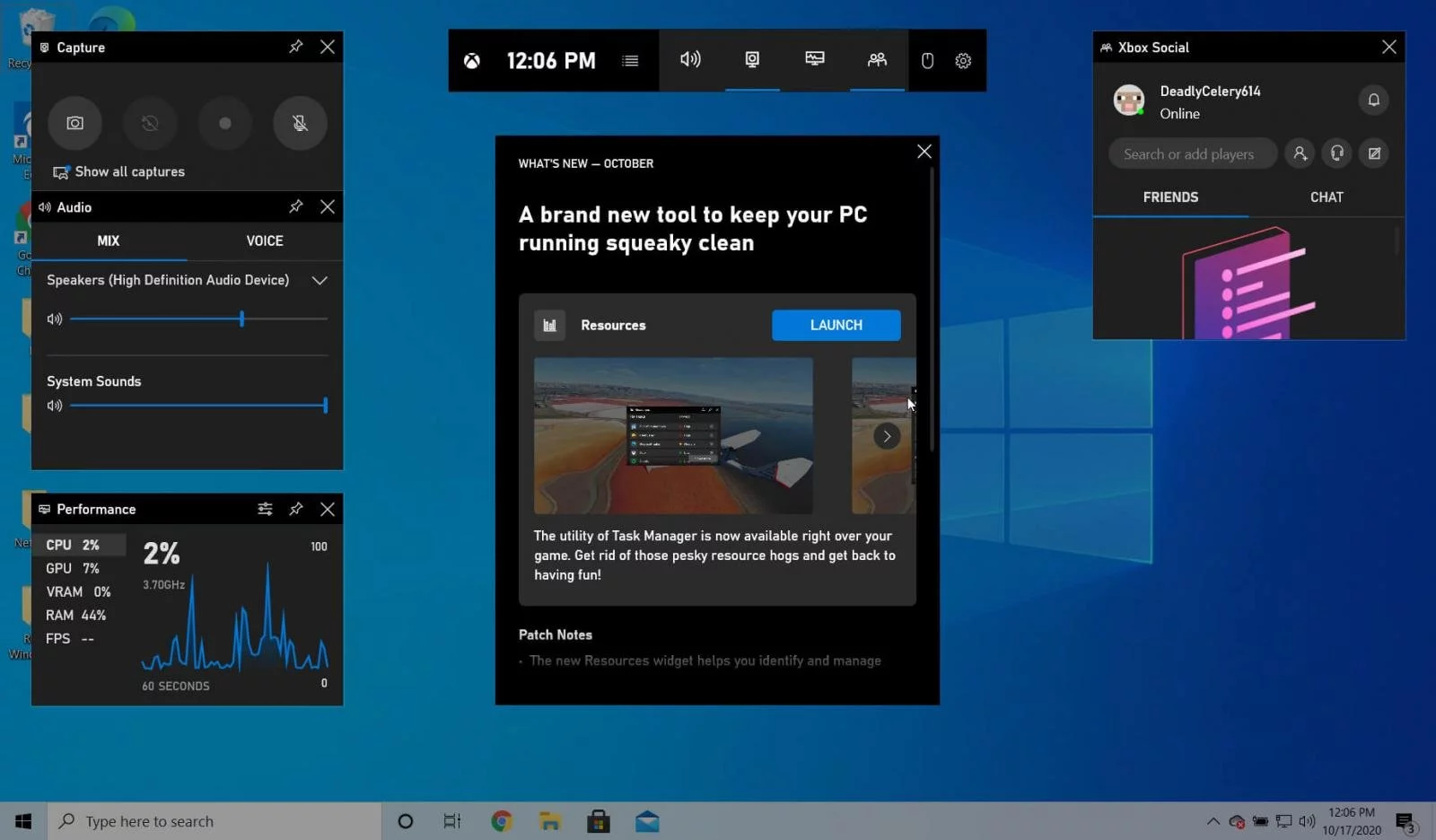Screen dimensions: 1436x840
Task: Launch Chrome from the taskbar
Action: (502, 821)
